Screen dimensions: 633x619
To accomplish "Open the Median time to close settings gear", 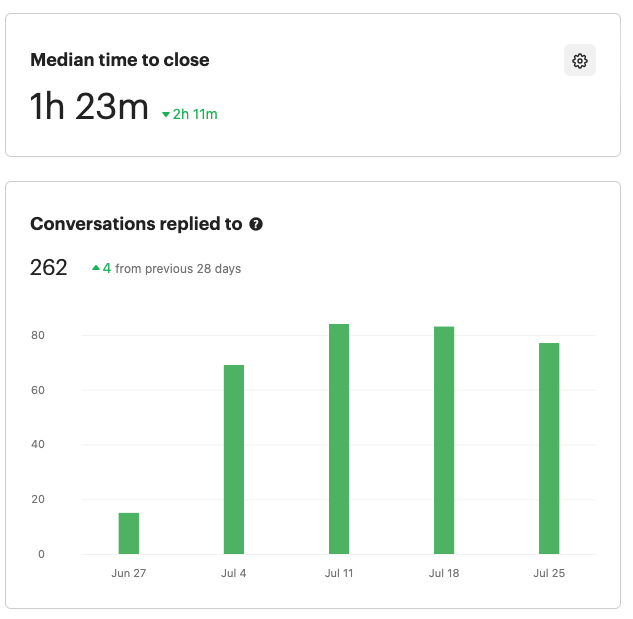I will tap(580, 61).
